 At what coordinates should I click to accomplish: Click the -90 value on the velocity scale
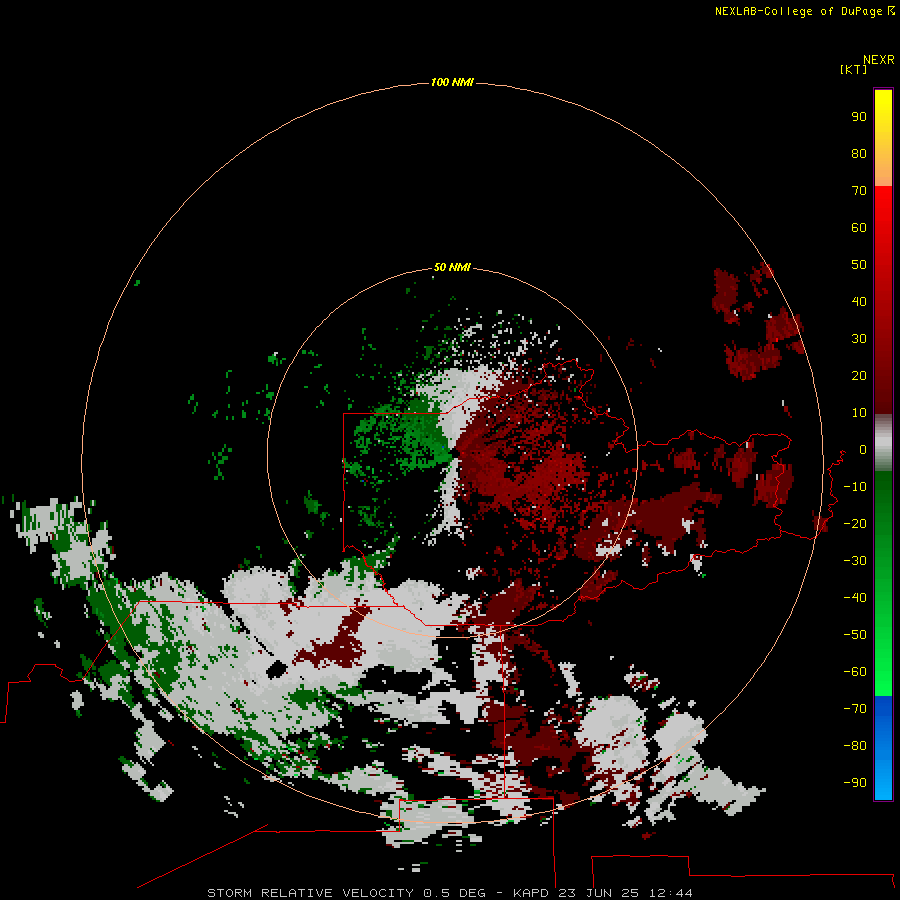pos(855,783)
